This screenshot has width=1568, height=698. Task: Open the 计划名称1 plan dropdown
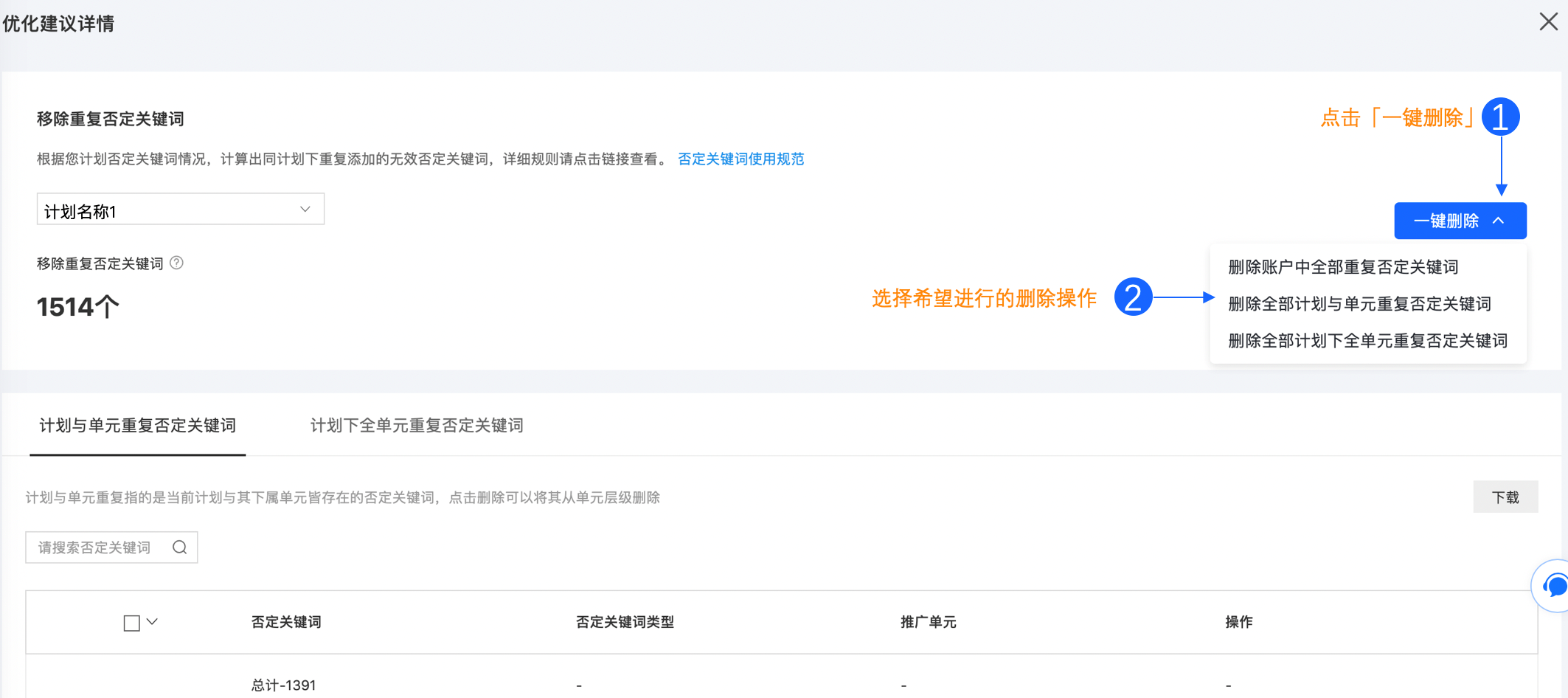[180, 210]
